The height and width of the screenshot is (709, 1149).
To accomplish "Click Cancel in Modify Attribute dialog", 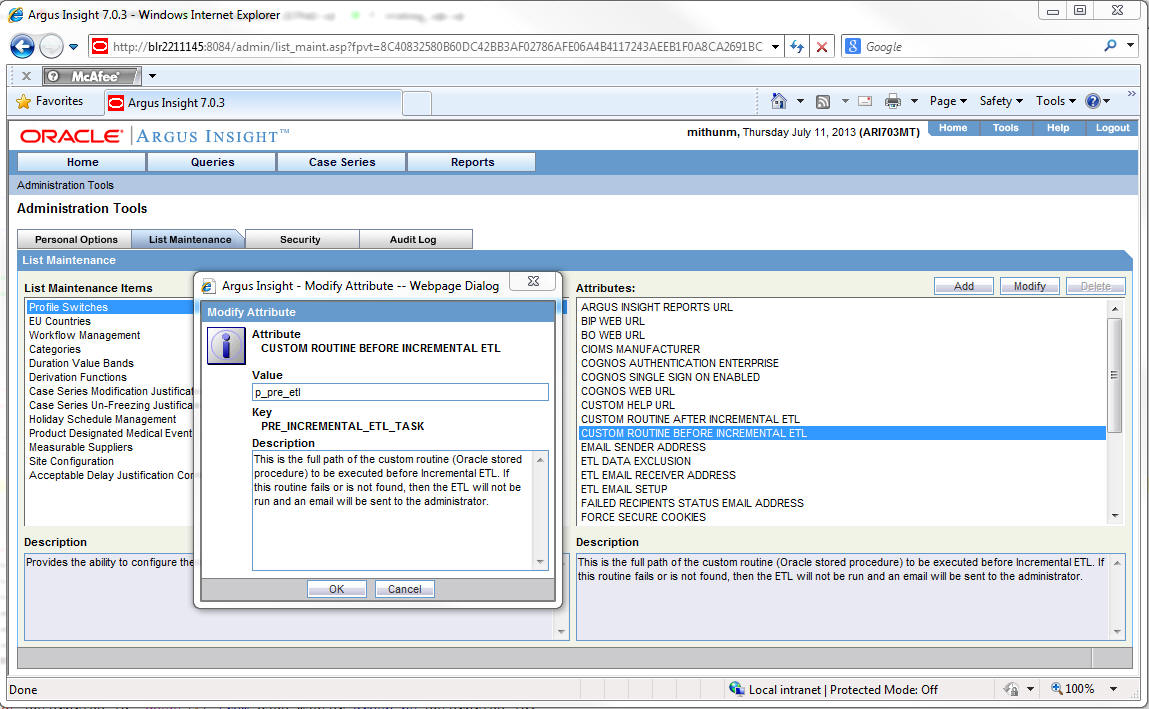I will pos(404,589).
